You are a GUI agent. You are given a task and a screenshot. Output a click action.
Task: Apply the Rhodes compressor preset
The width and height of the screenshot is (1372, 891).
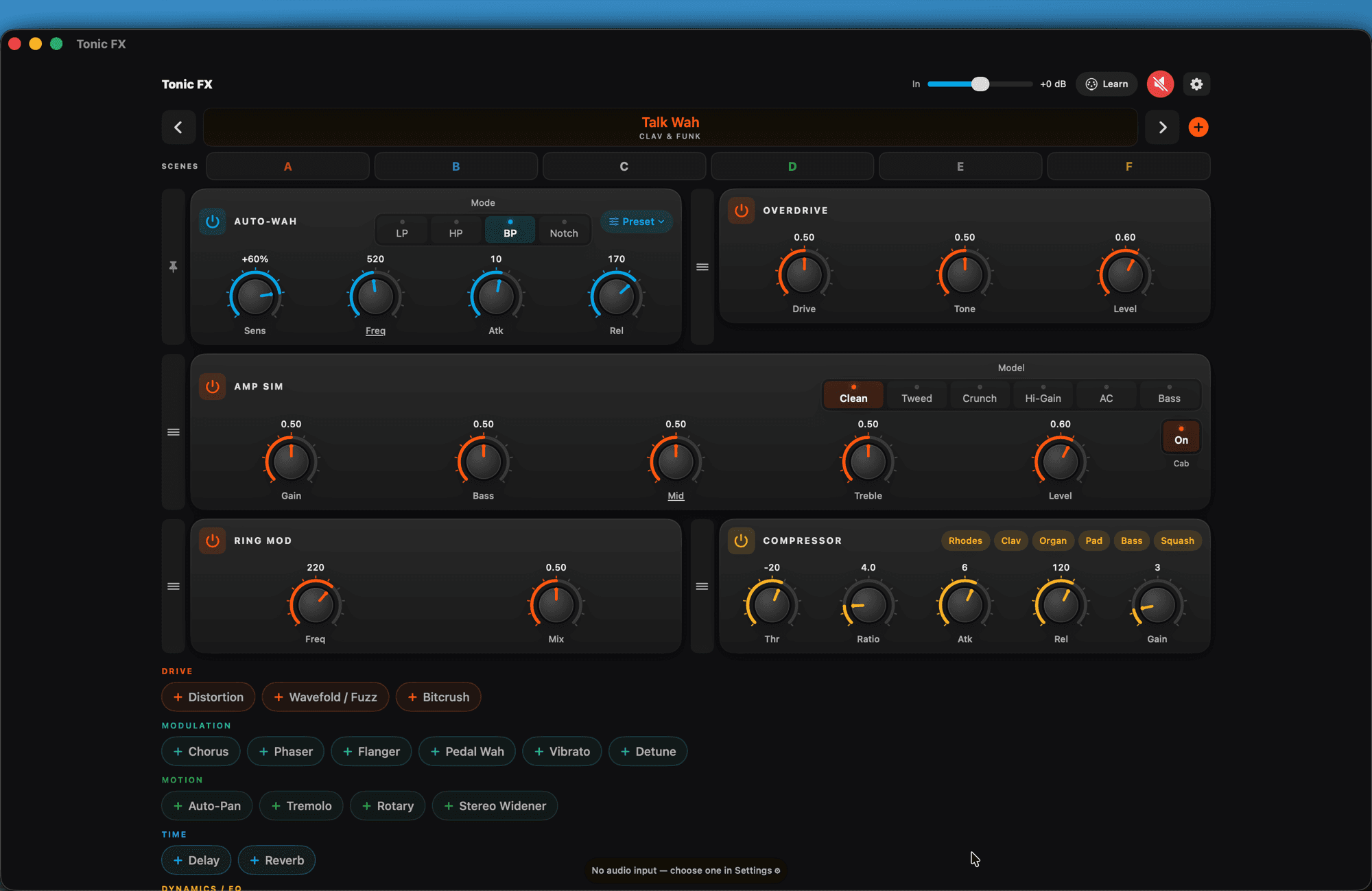pos(965,540)
